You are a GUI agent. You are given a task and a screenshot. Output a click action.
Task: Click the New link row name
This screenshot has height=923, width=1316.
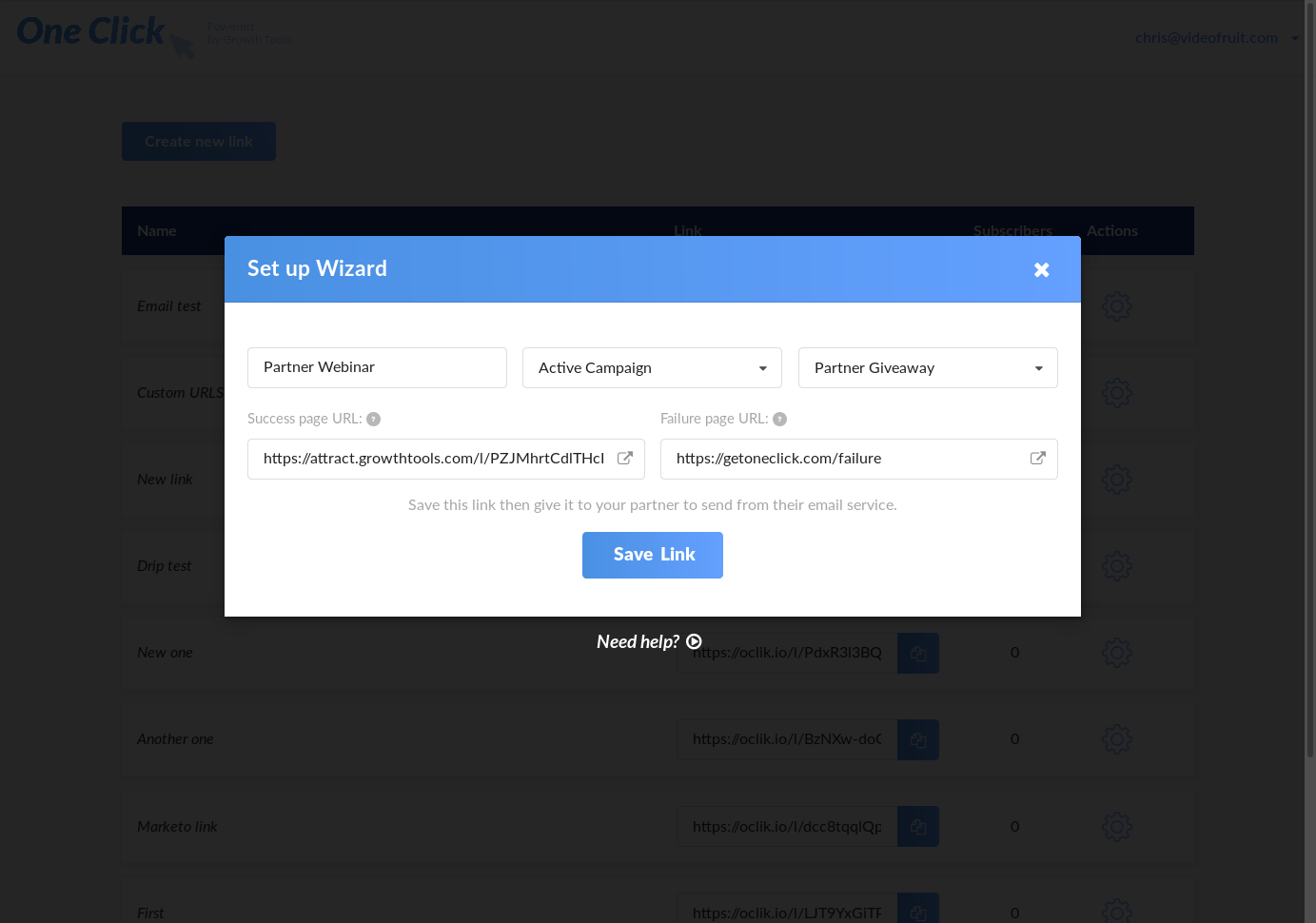coord(165,480)
